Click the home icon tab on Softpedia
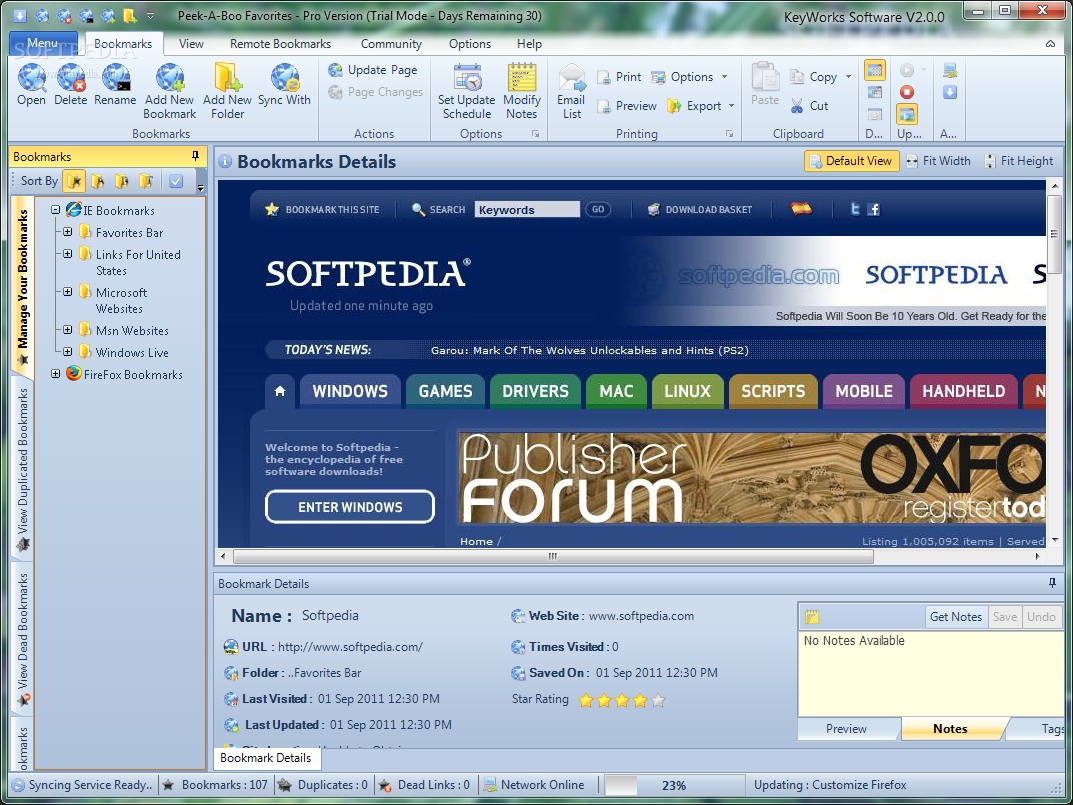Screen dimensions: 1073x805 pyautogui.click(x=280, y=392)
